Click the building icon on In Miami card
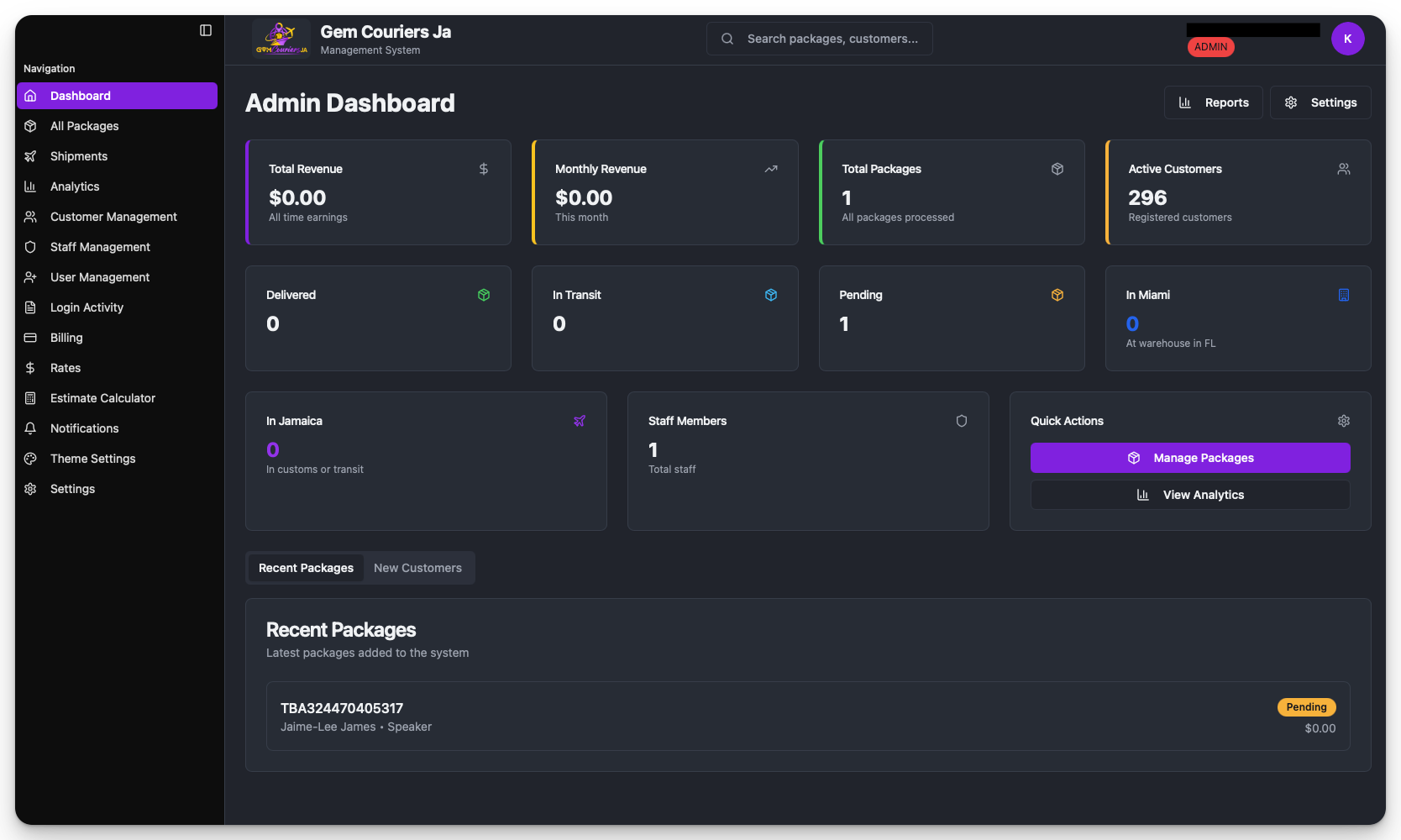 pyautogui.click(x=1343, y=295)
